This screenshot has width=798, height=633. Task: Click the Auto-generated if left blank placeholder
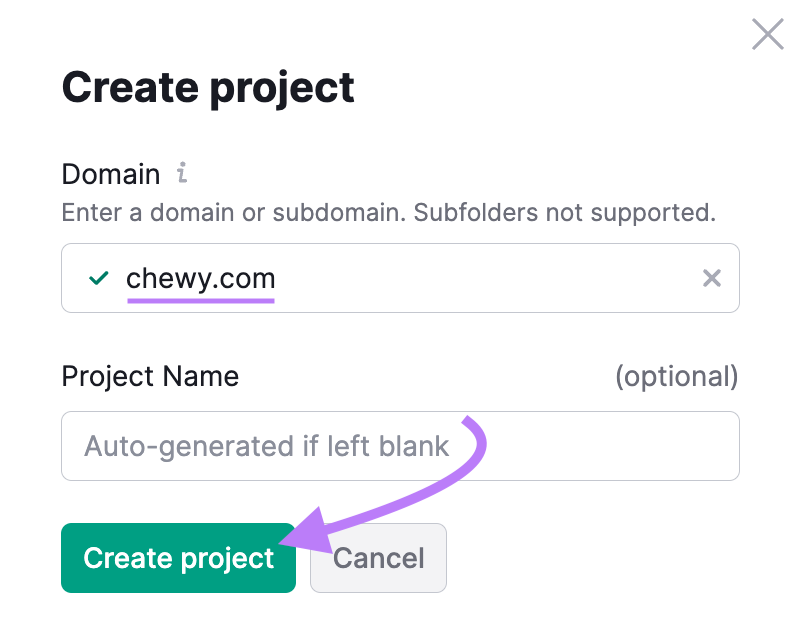266,446
